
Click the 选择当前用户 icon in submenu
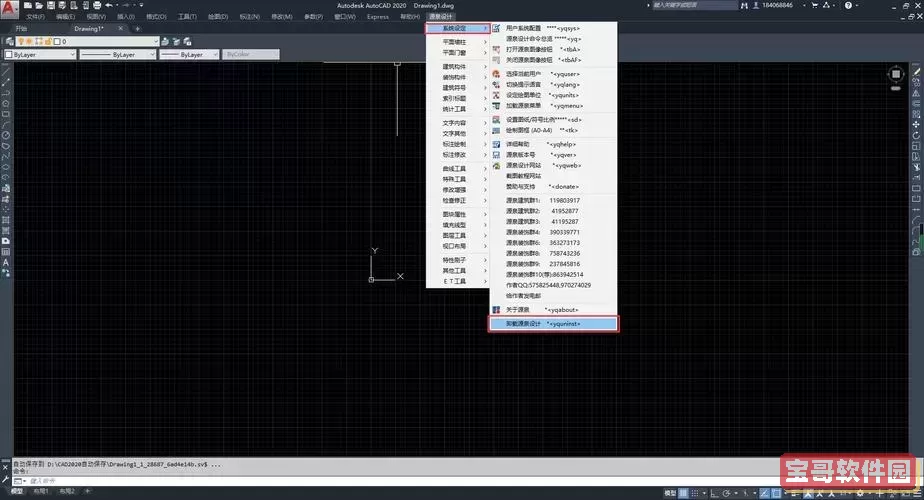point(496,74)
